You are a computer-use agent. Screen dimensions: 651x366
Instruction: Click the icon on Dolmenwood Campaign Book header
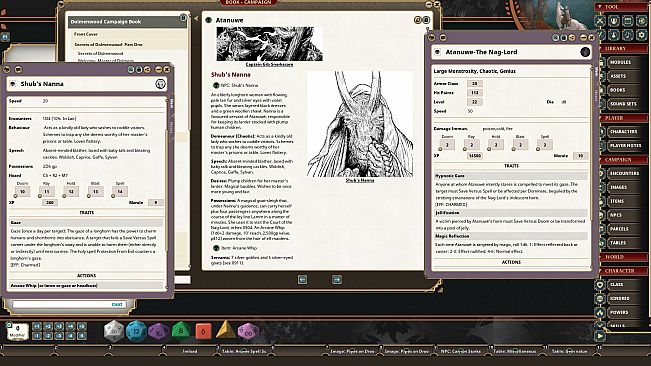point(183,17)
